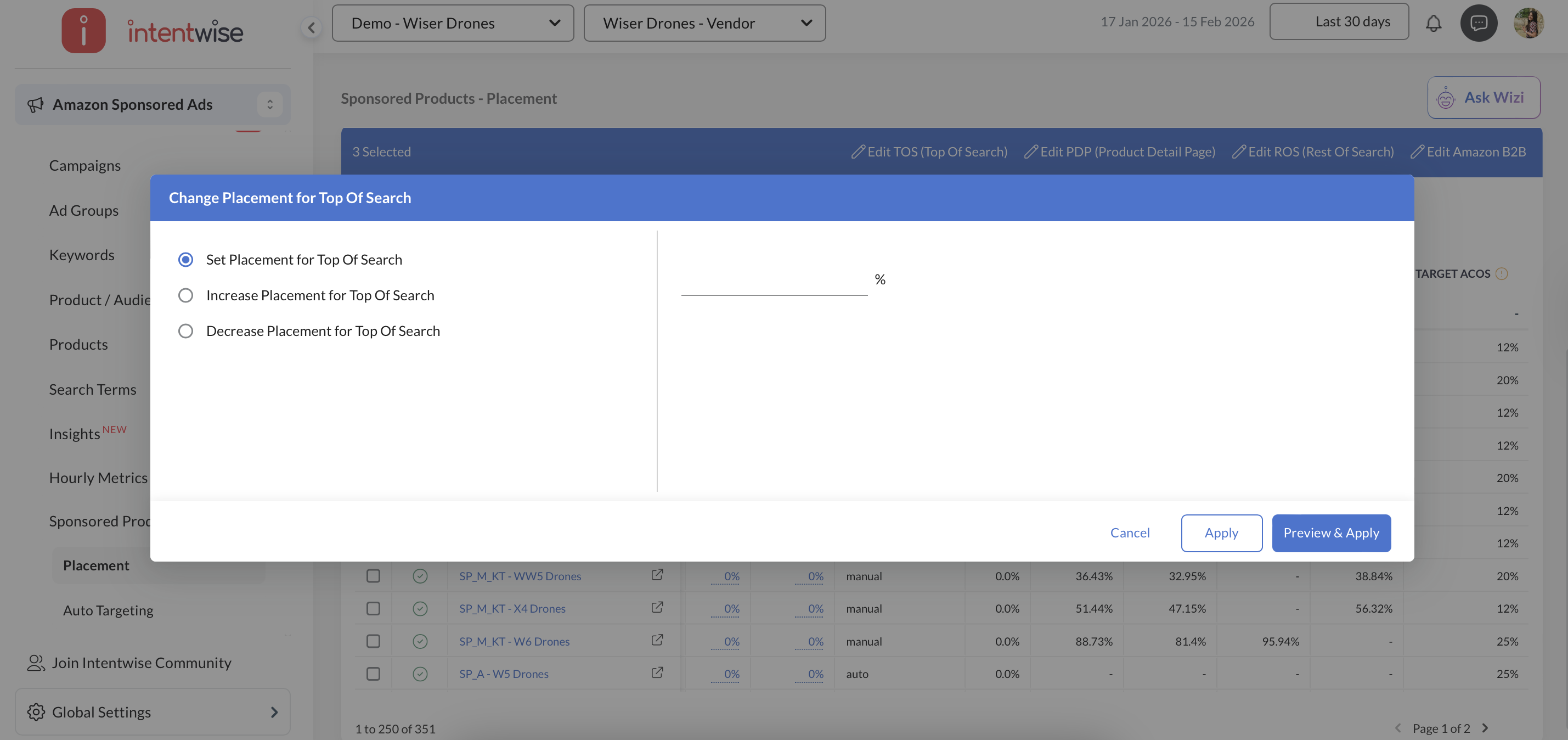Viewport: 1568px width, 740px height.
Task: Click the user profile avatar
Action: (x=1528, y=23)
